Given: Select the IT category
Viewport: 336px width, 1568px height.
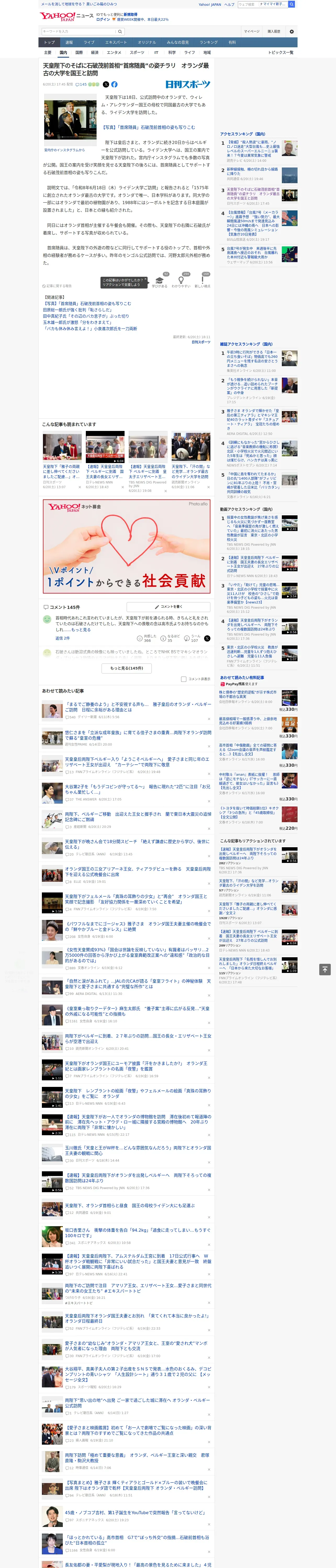Looking at the screenshot, I should pyautogui.click(x=156, y=52).
